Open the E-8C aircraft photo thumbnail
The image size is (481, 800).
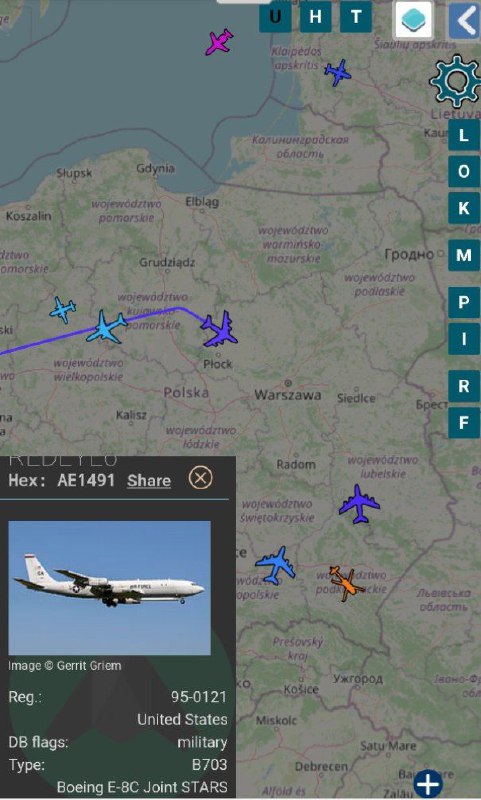(x=110, y=588)
